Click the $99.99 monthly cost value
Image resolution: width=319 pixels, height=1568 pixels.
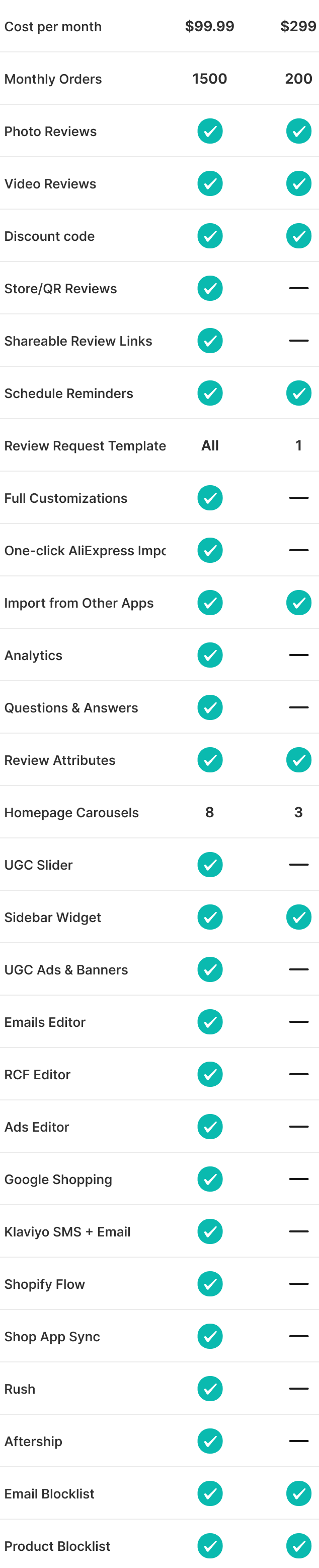pos(210,26)
